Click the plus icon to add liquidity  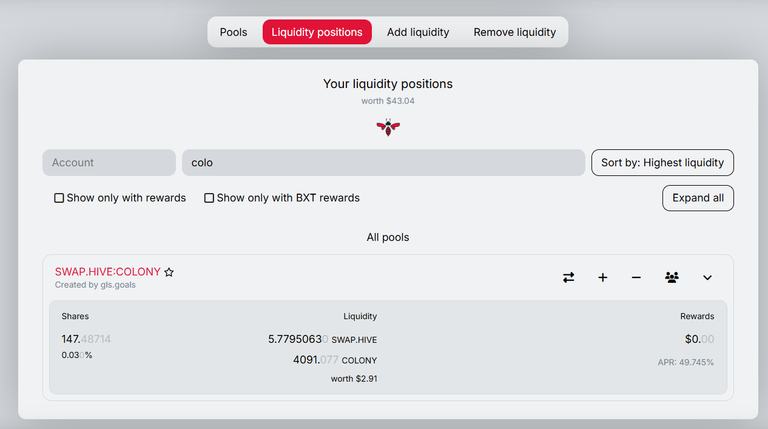click(602, 278)
